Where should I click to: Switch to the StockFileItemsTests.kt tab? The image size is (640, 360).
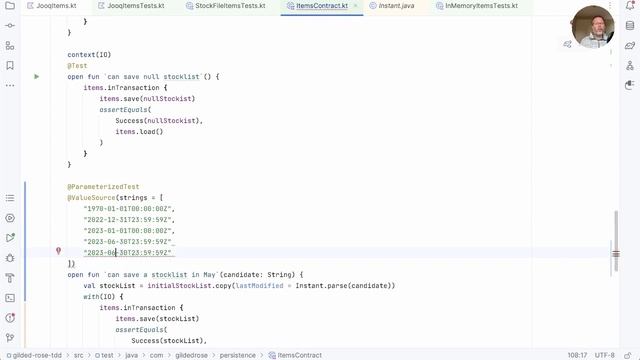[225, 6]
